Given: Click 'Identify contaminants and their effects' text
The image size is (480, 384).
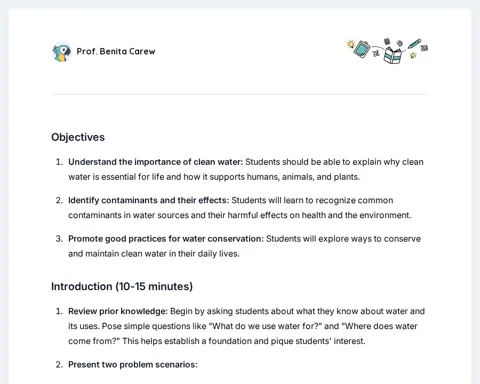Looking at the screenshot, I should (x=148, y=200).
